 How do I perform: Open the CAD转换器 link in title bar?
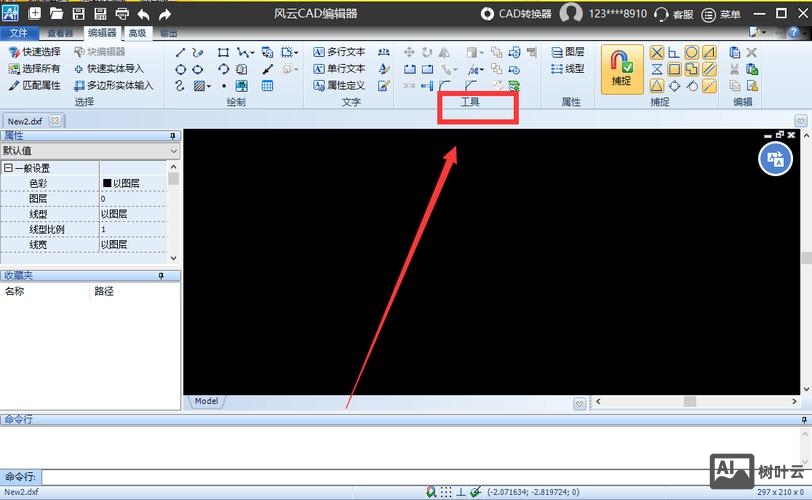(x=516, y=14)
